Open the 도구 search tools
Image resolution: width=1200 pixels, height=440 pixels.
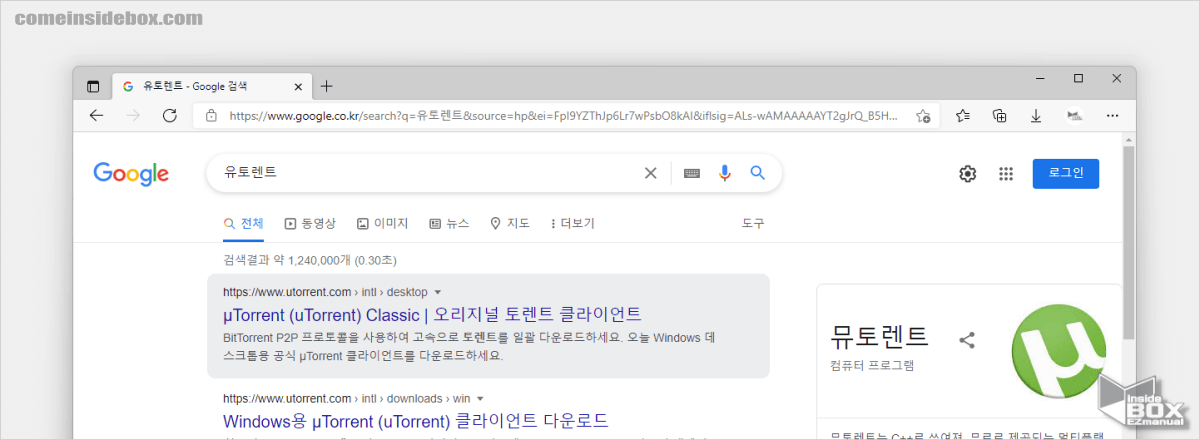753,223
